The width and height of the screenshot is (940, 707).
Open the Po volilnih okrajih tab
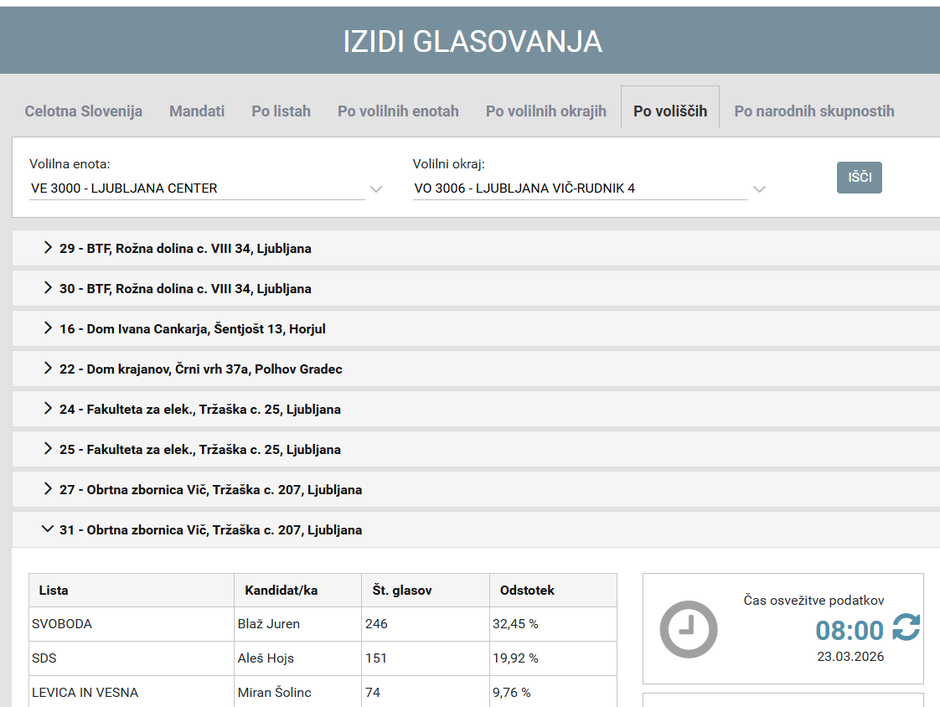point(546,111)
